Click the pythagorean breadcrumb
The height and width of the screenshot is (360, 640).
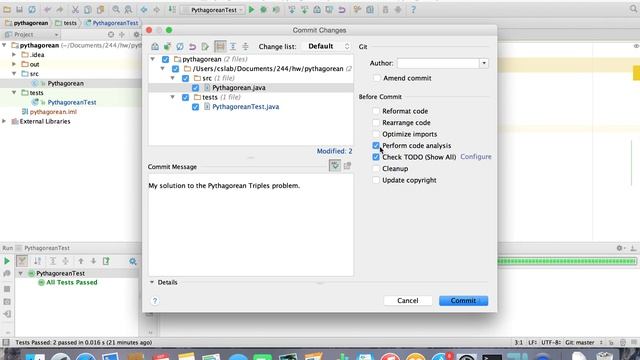(27, 23)
